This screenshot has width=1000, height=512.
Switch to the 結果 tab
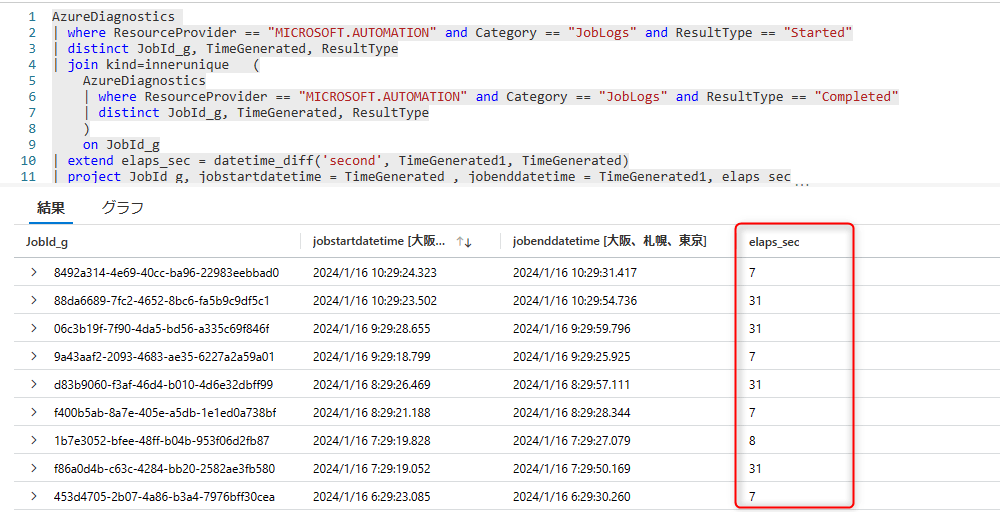51,208
